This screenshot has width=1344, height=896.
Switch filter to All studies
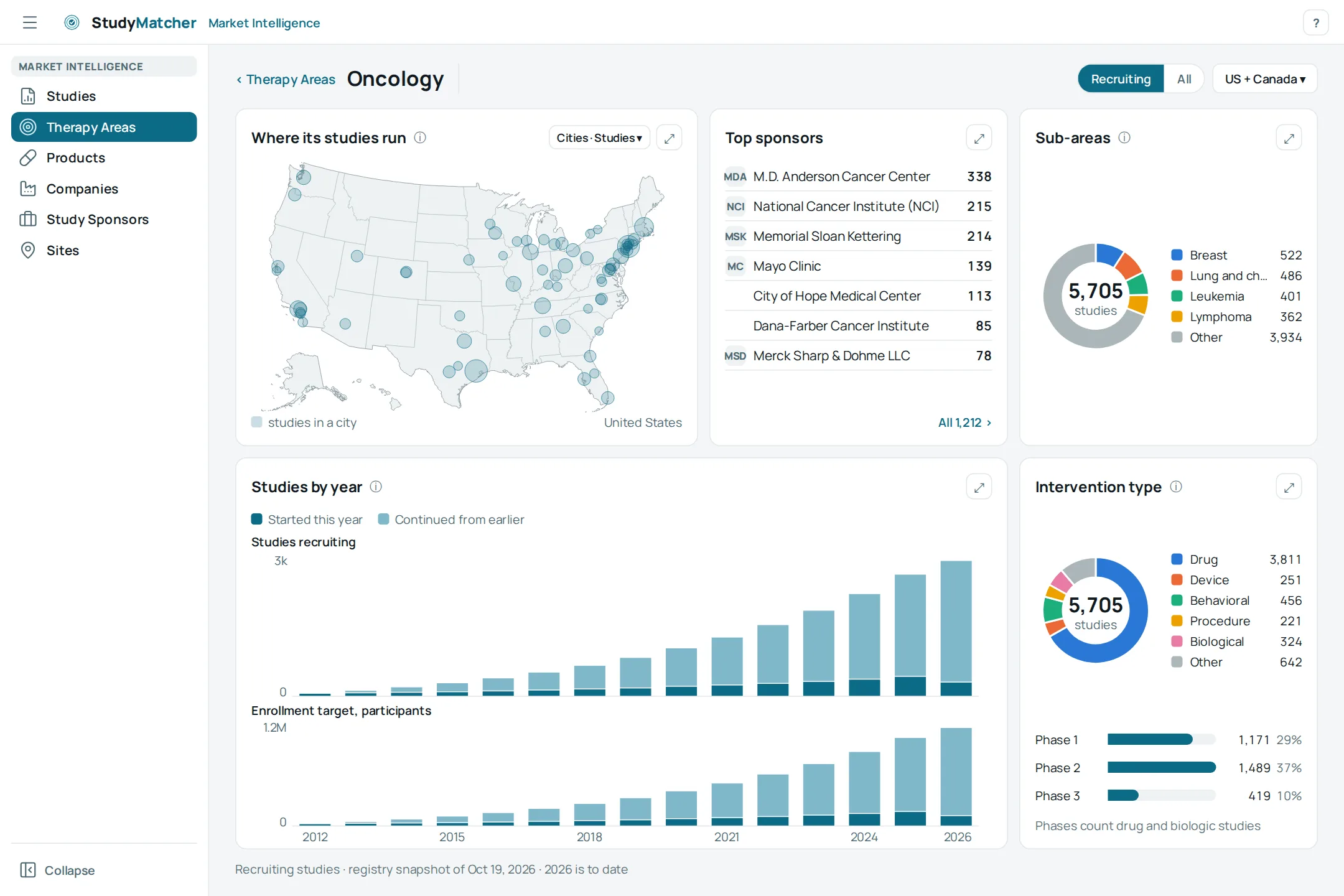[1184, 79]
